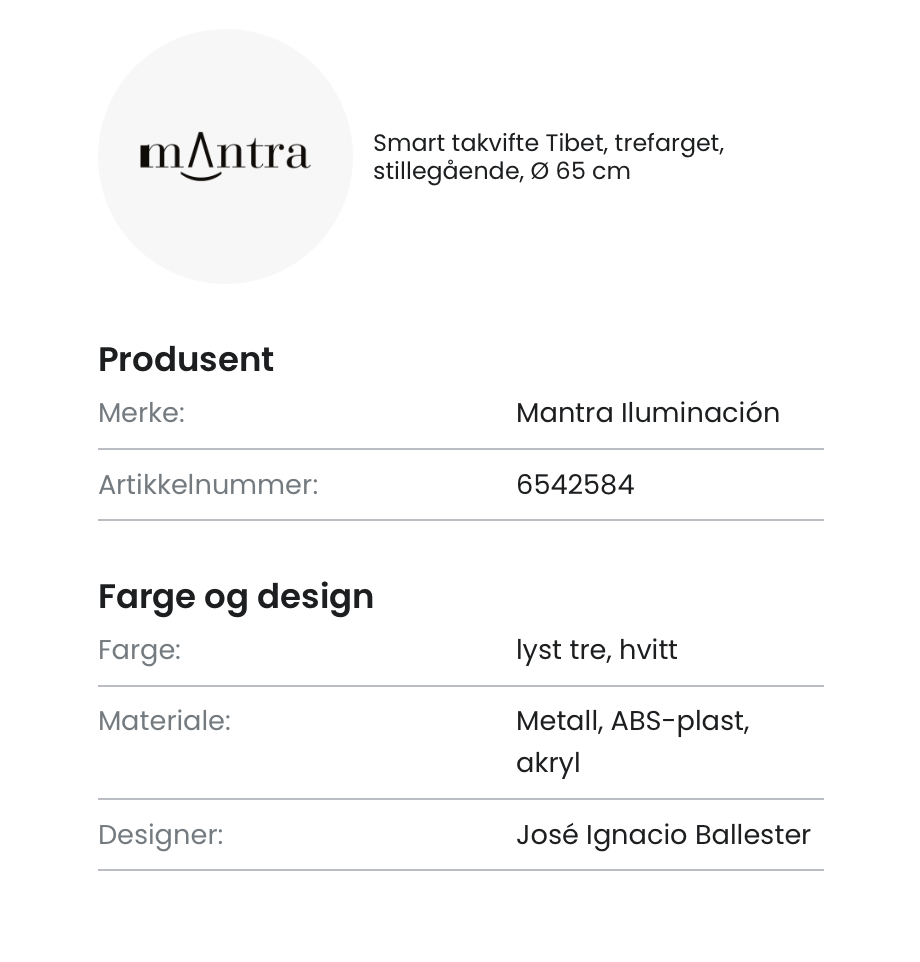Click the Merke label

pos(141,413)
